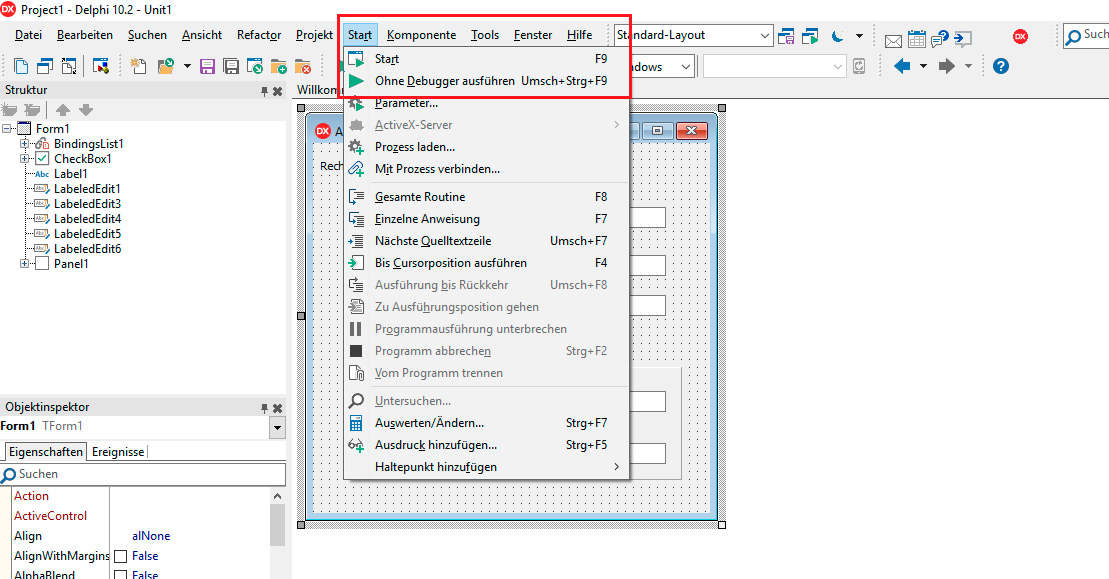Click the screen with arrow icon
This screenshot has height=579, width=1109.
click(x=963, y=39)
